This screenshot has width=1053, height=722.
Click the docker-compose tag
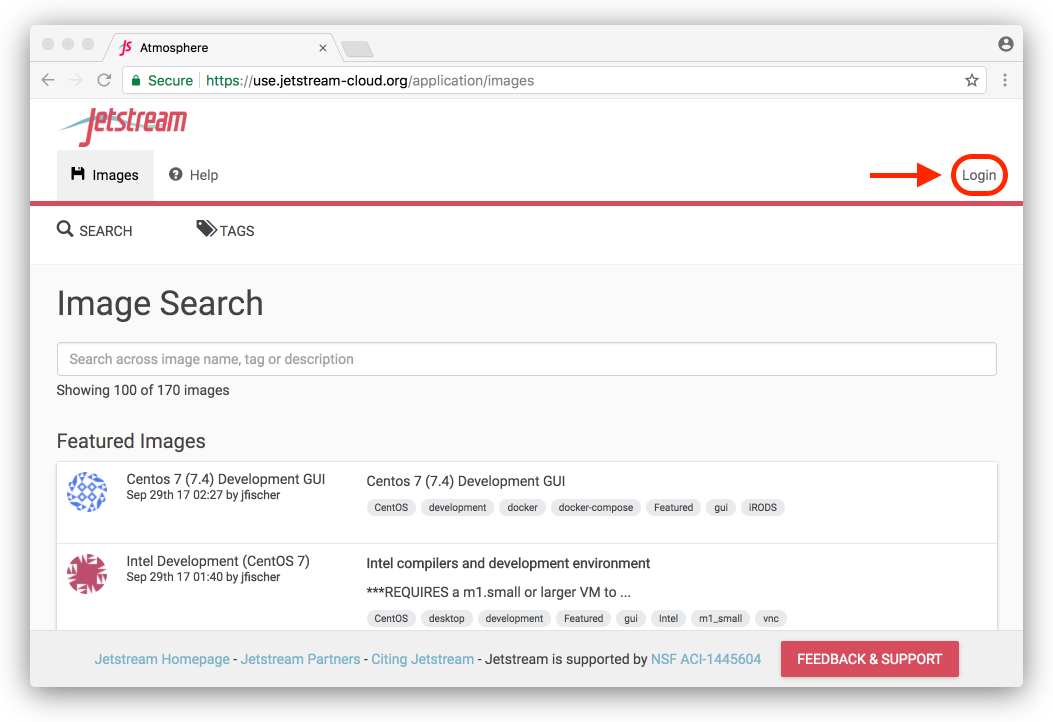pyautogui.click(x=595, y=507)
